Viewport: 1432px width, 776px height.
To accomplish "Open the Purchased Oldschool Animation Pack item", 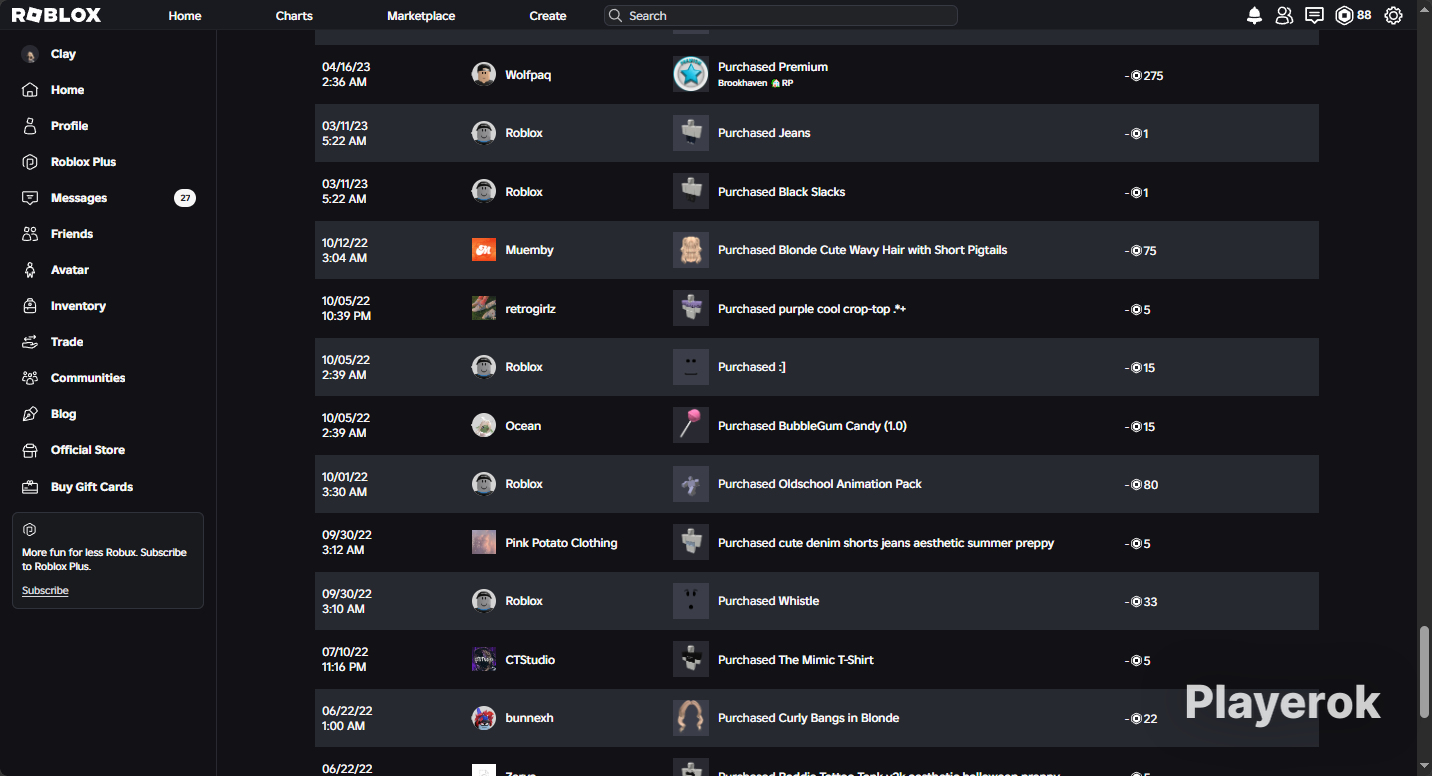I will click(x=820, y=484).
